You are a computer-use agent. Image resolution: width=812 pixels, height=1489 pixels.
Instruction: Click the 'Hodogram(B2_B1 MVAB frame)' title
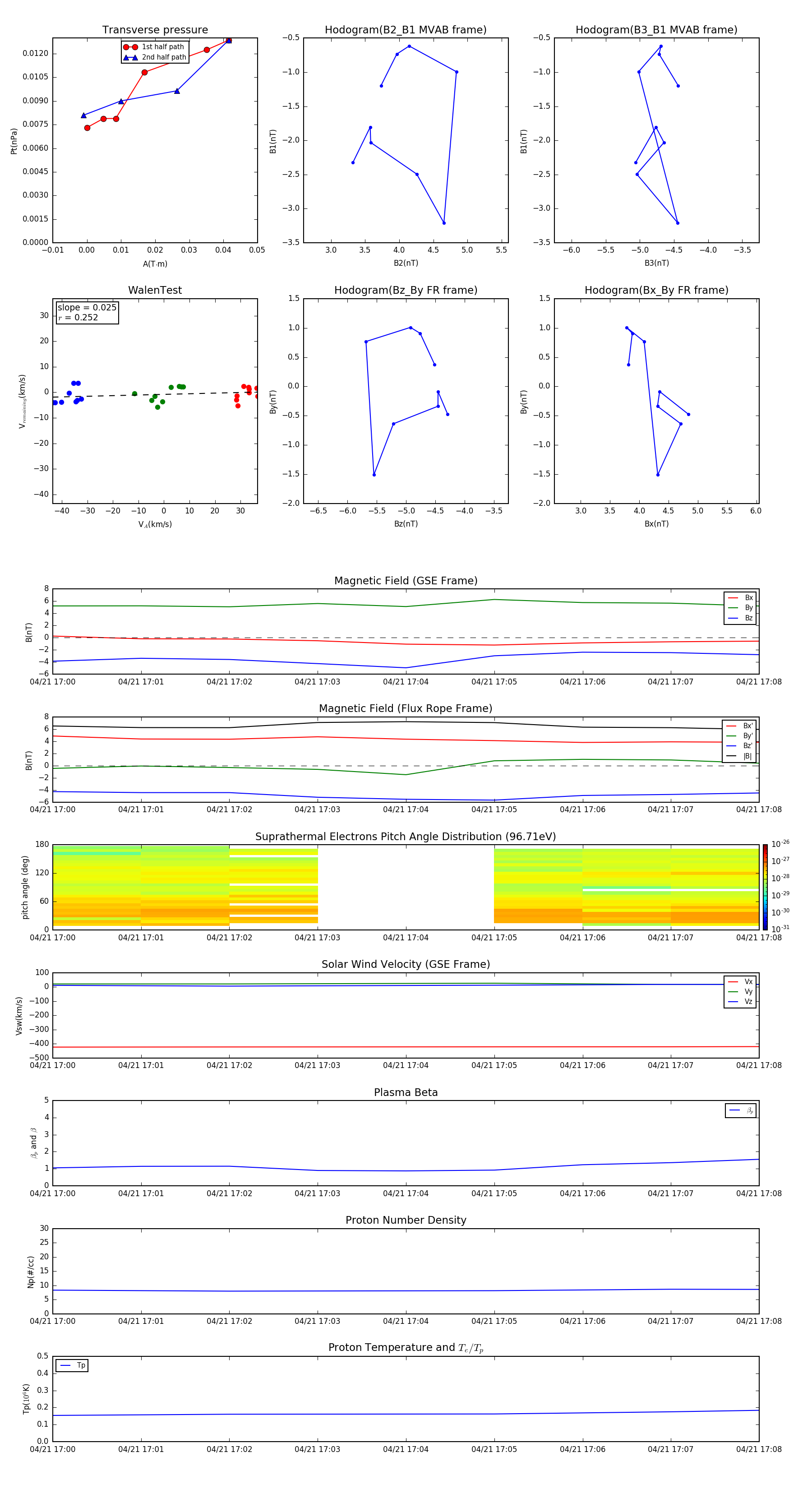tap(405, 29)
